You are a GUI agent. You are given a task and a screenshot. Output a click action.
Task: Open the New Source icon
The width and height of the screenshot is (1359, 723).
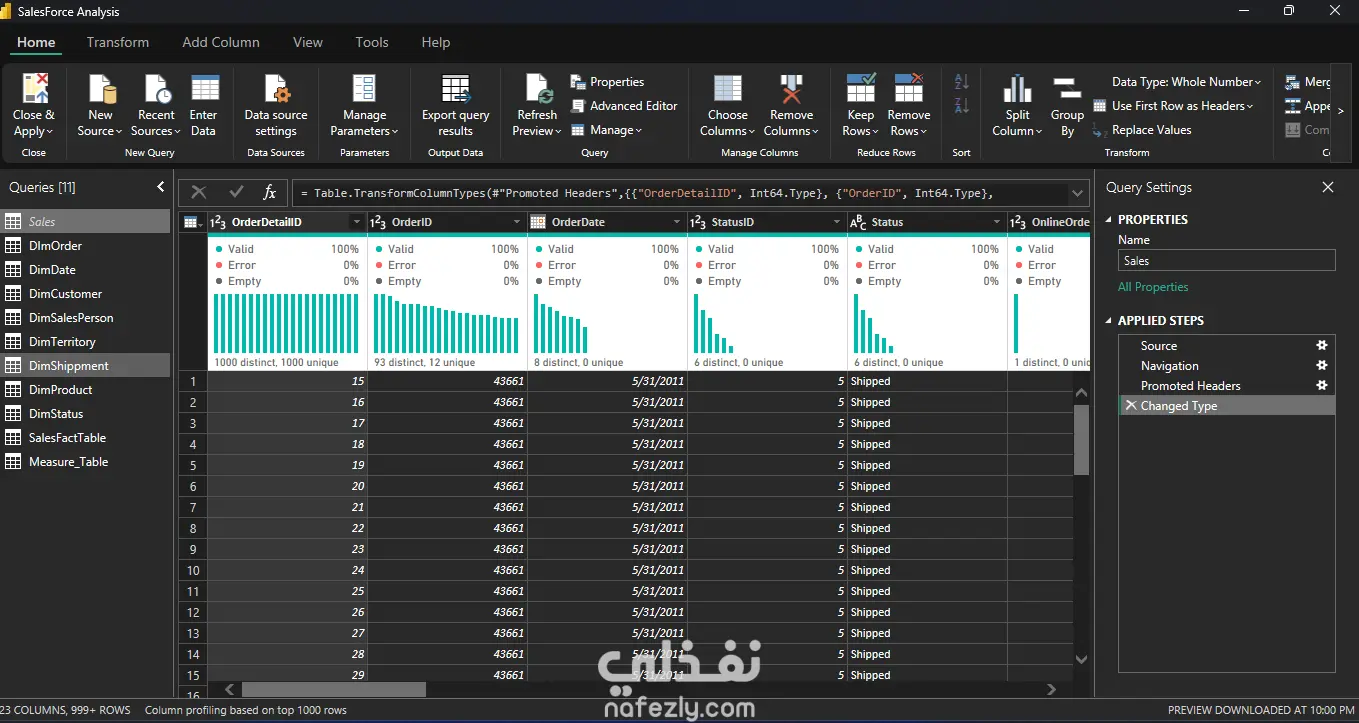pyautogui.click(x=101, y=89)
